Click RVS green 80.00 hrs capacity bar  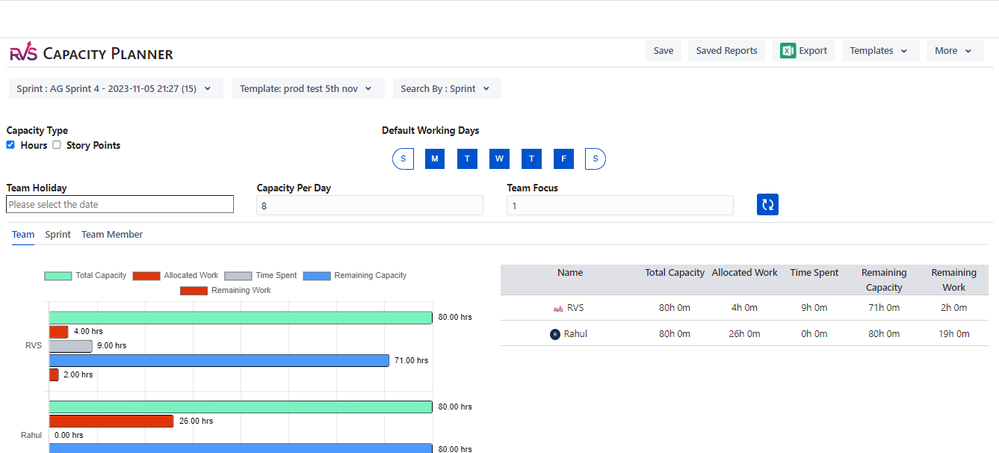[x=241, y=317]
